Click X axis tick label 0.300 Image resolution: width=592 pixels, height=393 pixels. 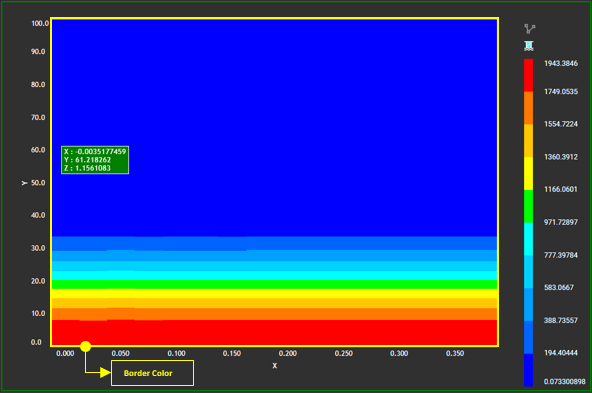click(399, 354)
